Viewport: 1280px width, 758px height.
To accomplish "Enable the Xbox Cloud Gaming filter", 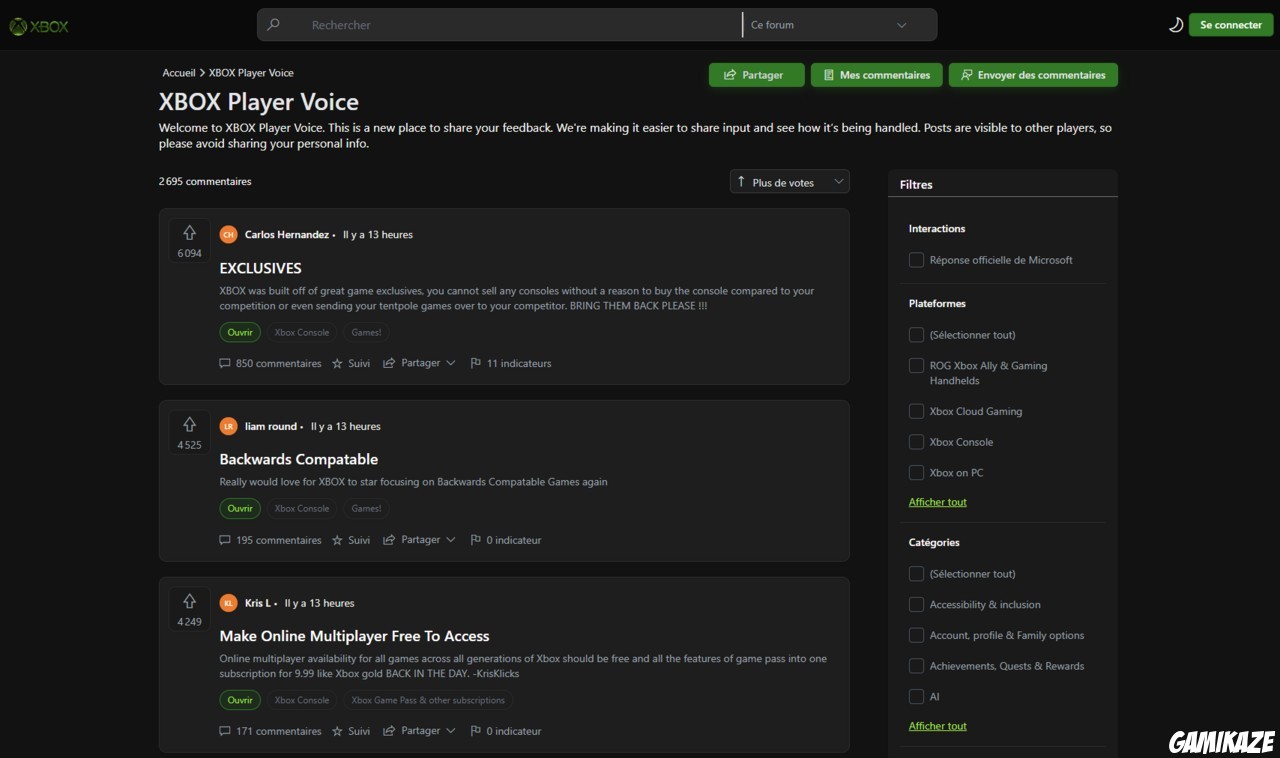I will pyautogui.click(x=916, y=411).
